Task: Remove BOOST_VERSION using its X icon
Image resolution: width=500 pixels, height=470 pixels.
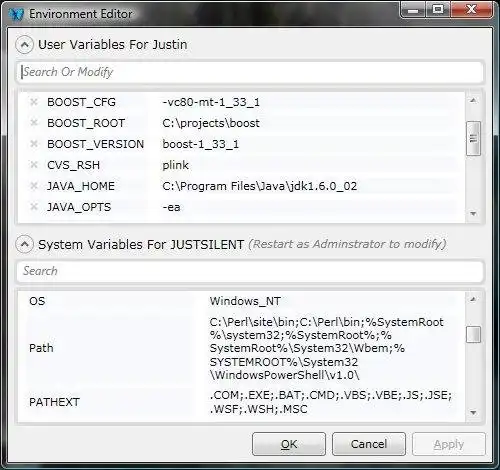Action: coord(34,144)
